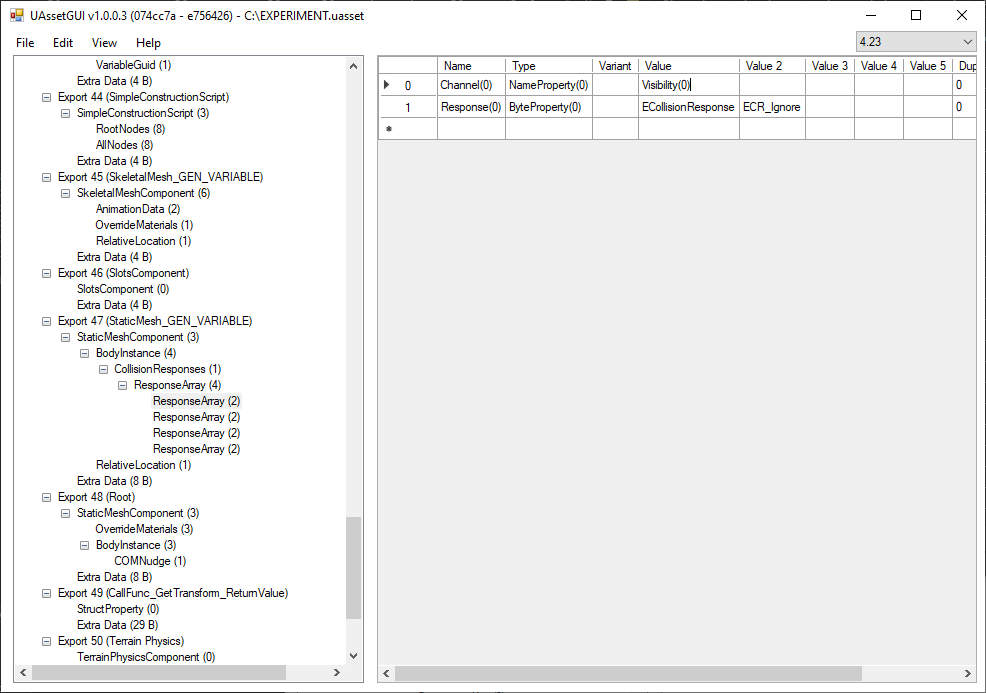Collapse the SkeletalMeshComponent (6) node
This screenshot has width=986, height=693.
65,193
